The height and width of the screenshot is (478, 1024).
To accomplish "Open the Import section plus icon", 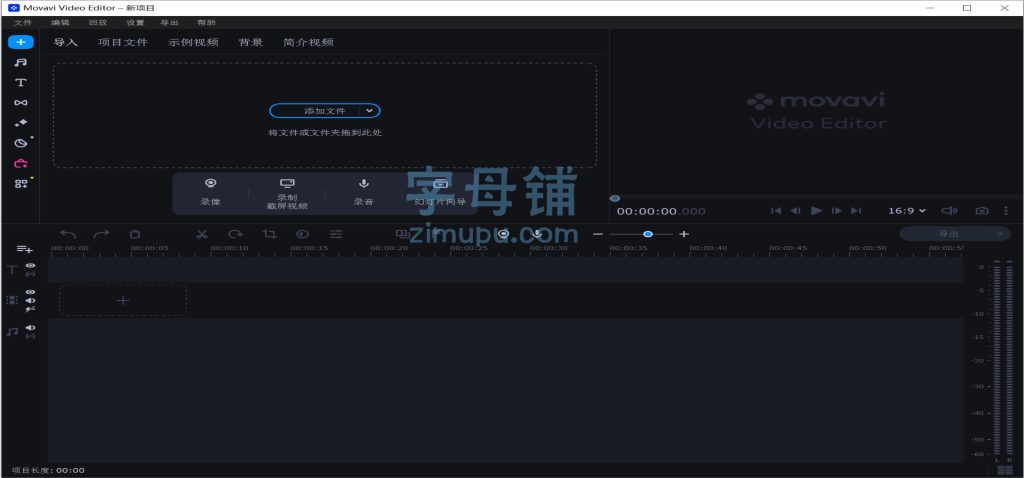I will [x=21, y=42].
